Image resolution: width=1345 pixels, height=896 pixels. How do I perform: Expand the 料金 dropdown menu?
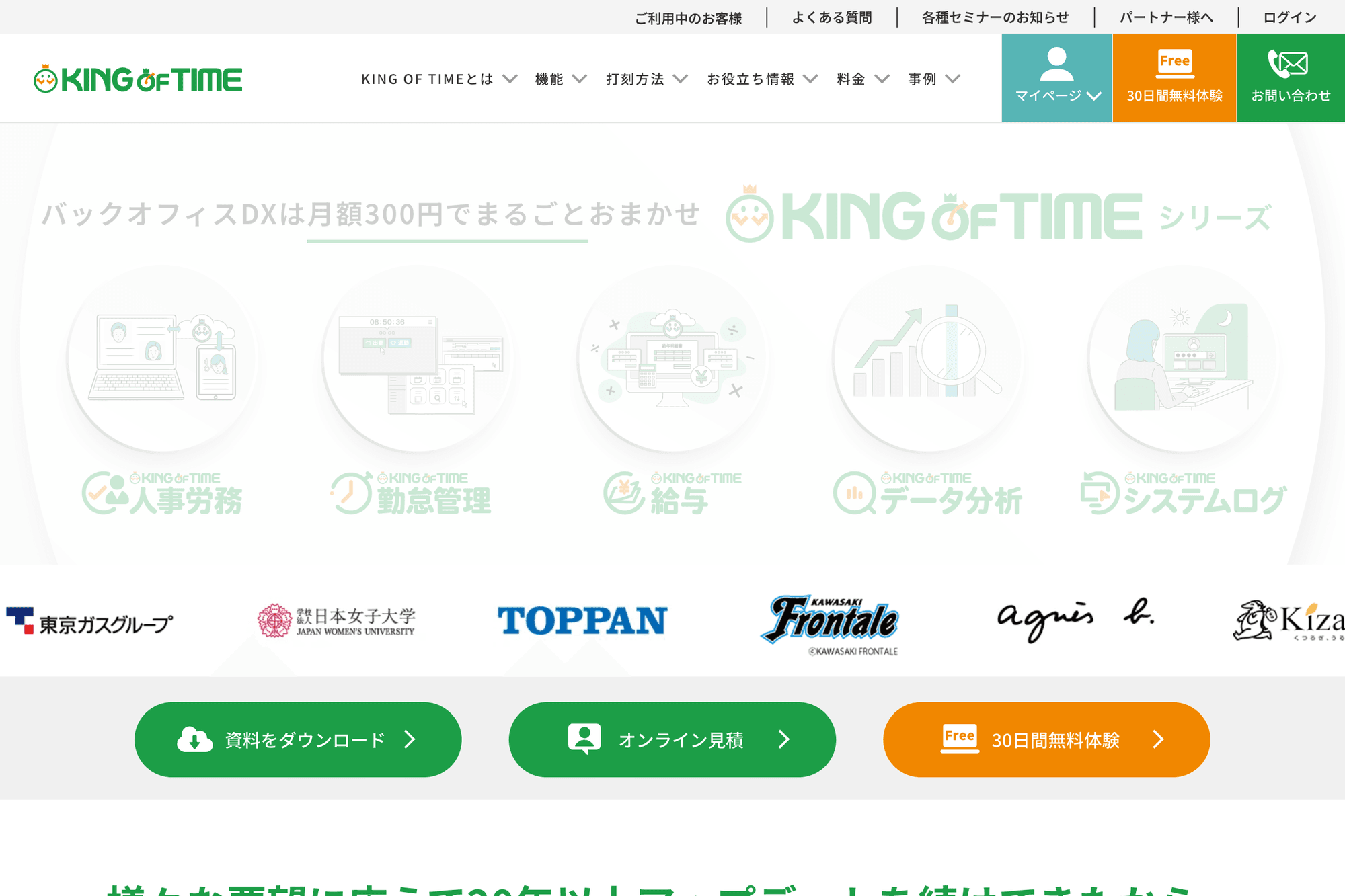pyautogui.click(x=863, y=79)
